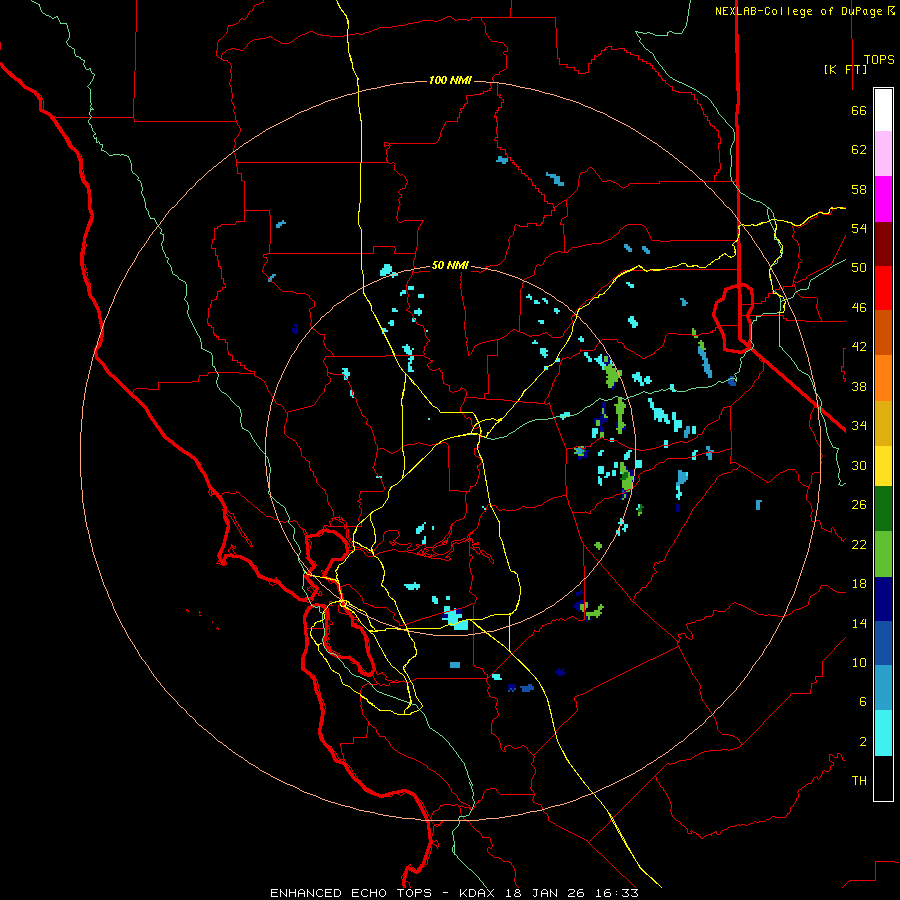Click the medium blue 18 kft swatch
Screen dimensions: 900x900
883,643
